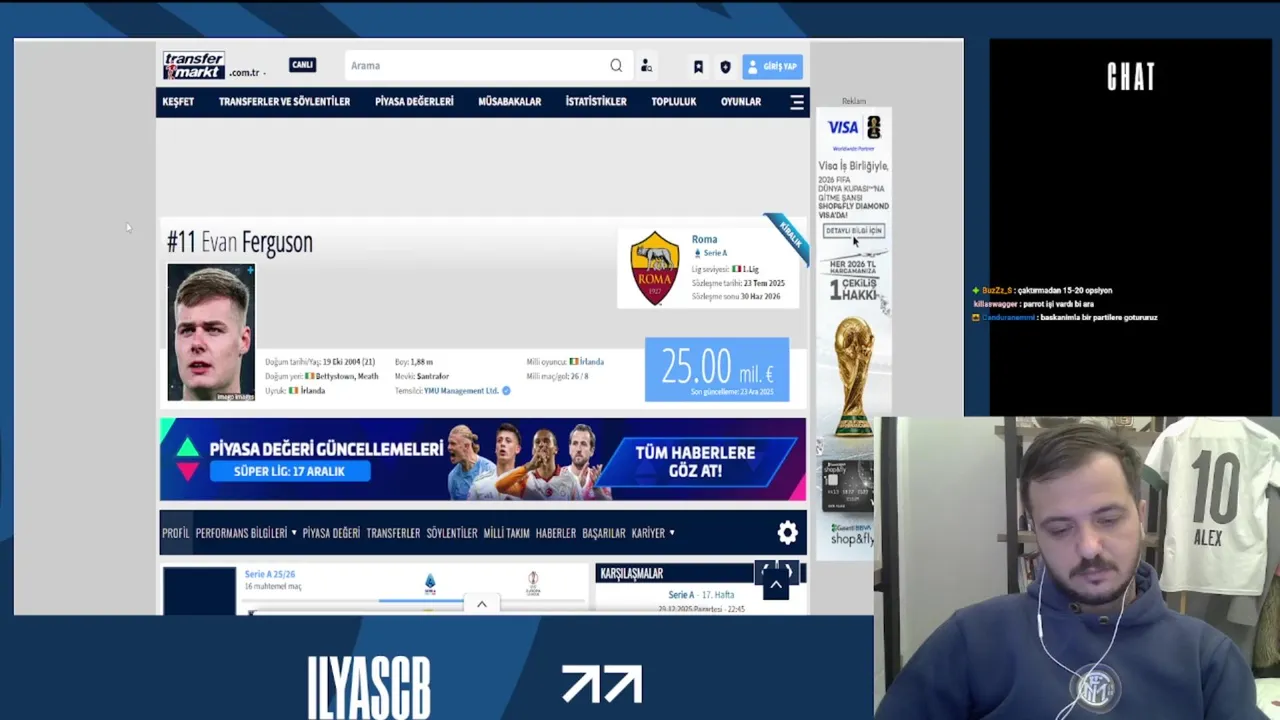This screenshot has width=1280, height=720.
Task: Click the Santrafor position text
Action: [x=433, y=376]
